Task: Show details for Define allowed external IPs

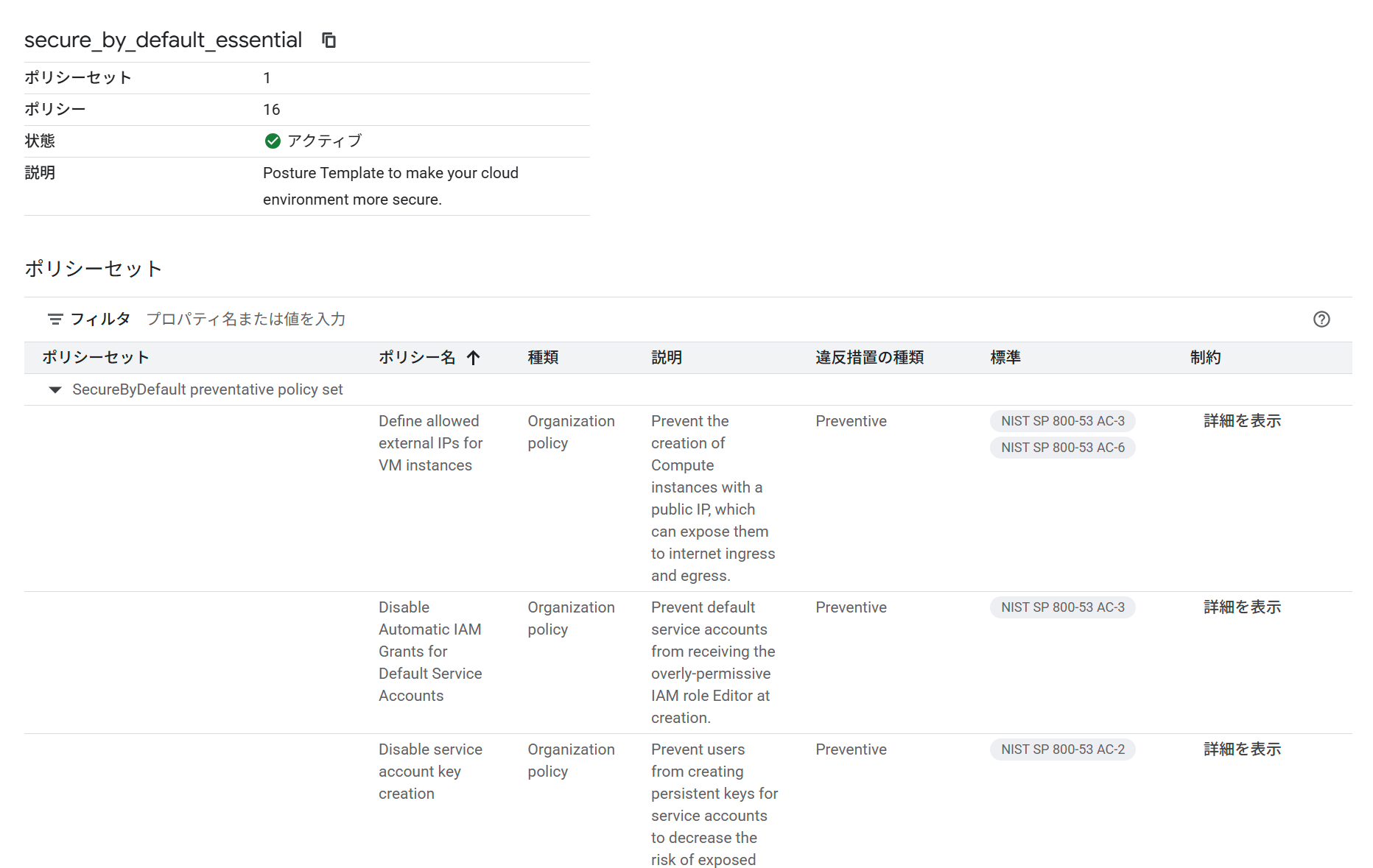Action: coord(1242,421)
